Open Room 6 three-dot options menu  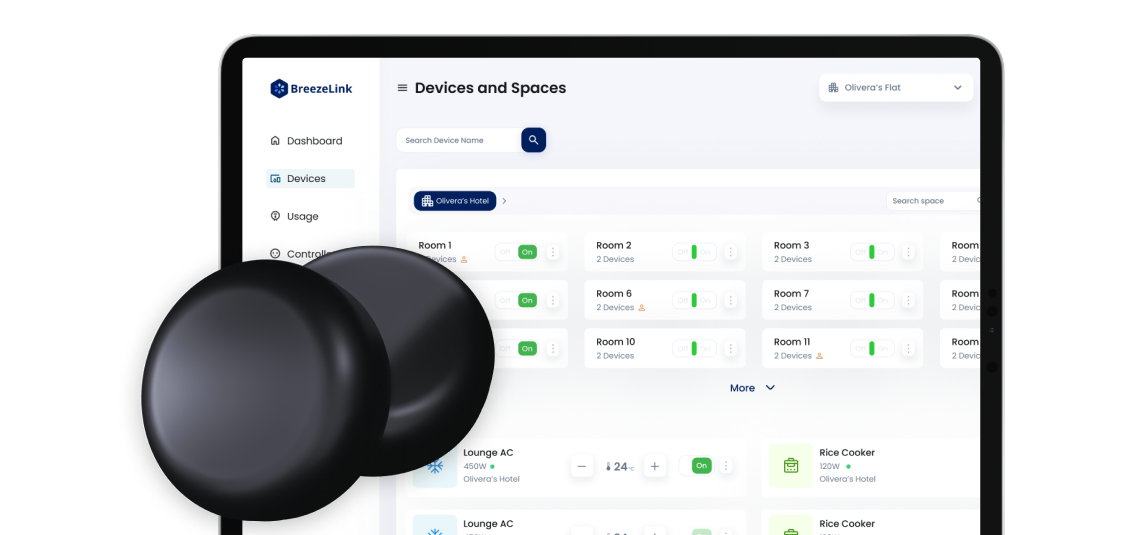pyautogui.click(x=731, y=300)
